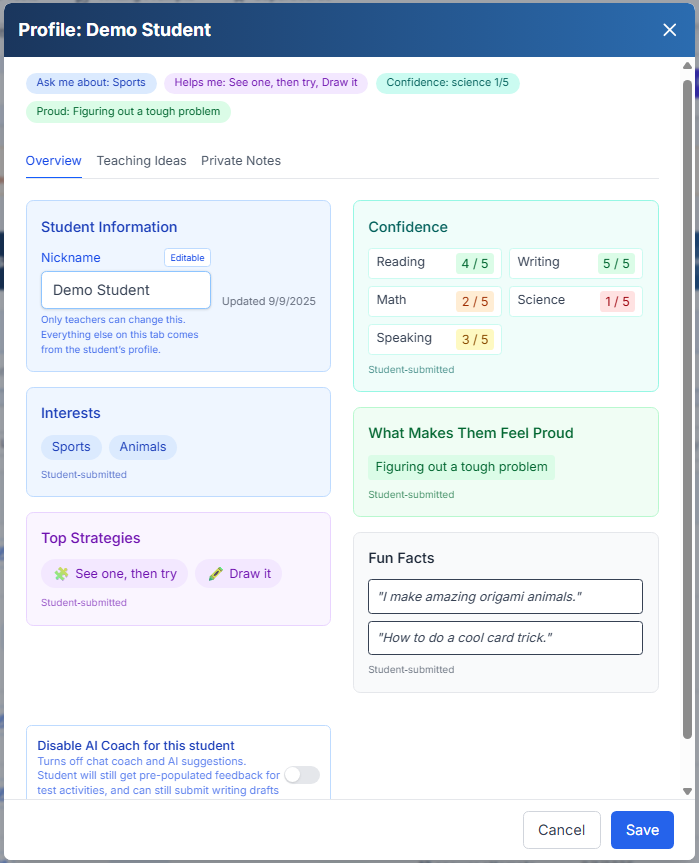The image size is (699, 863).
Task: Click the scroll down arrow on scrollbar
Action: (687, 791)
